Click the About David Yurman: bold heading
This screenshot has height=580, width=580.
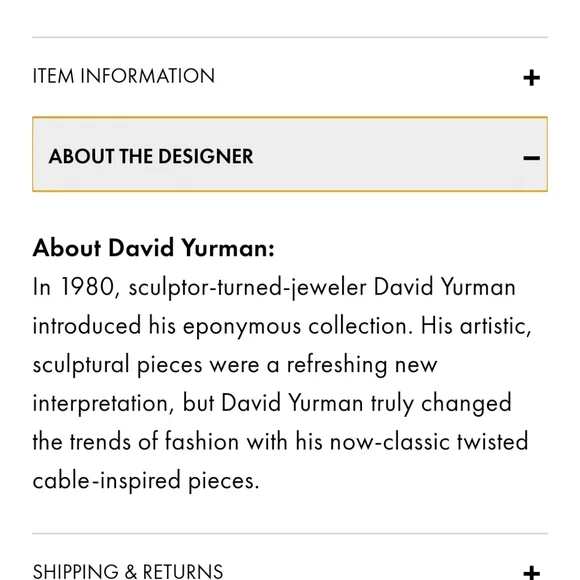pyautogui.click(x=154, y=247)
